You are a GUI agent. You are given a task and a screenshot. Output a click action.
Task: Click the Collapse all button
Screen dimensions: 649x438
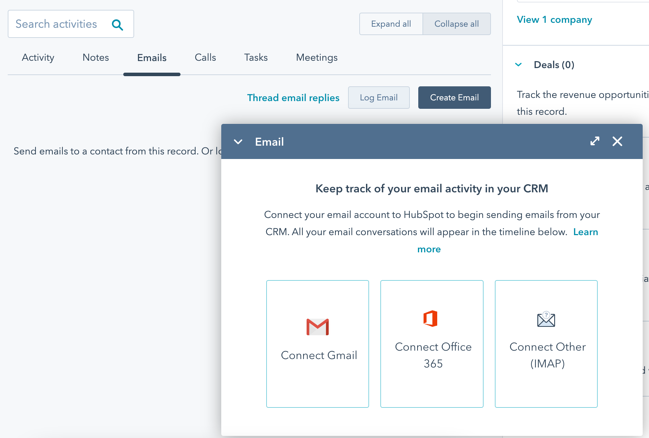(x=457, y=24)
